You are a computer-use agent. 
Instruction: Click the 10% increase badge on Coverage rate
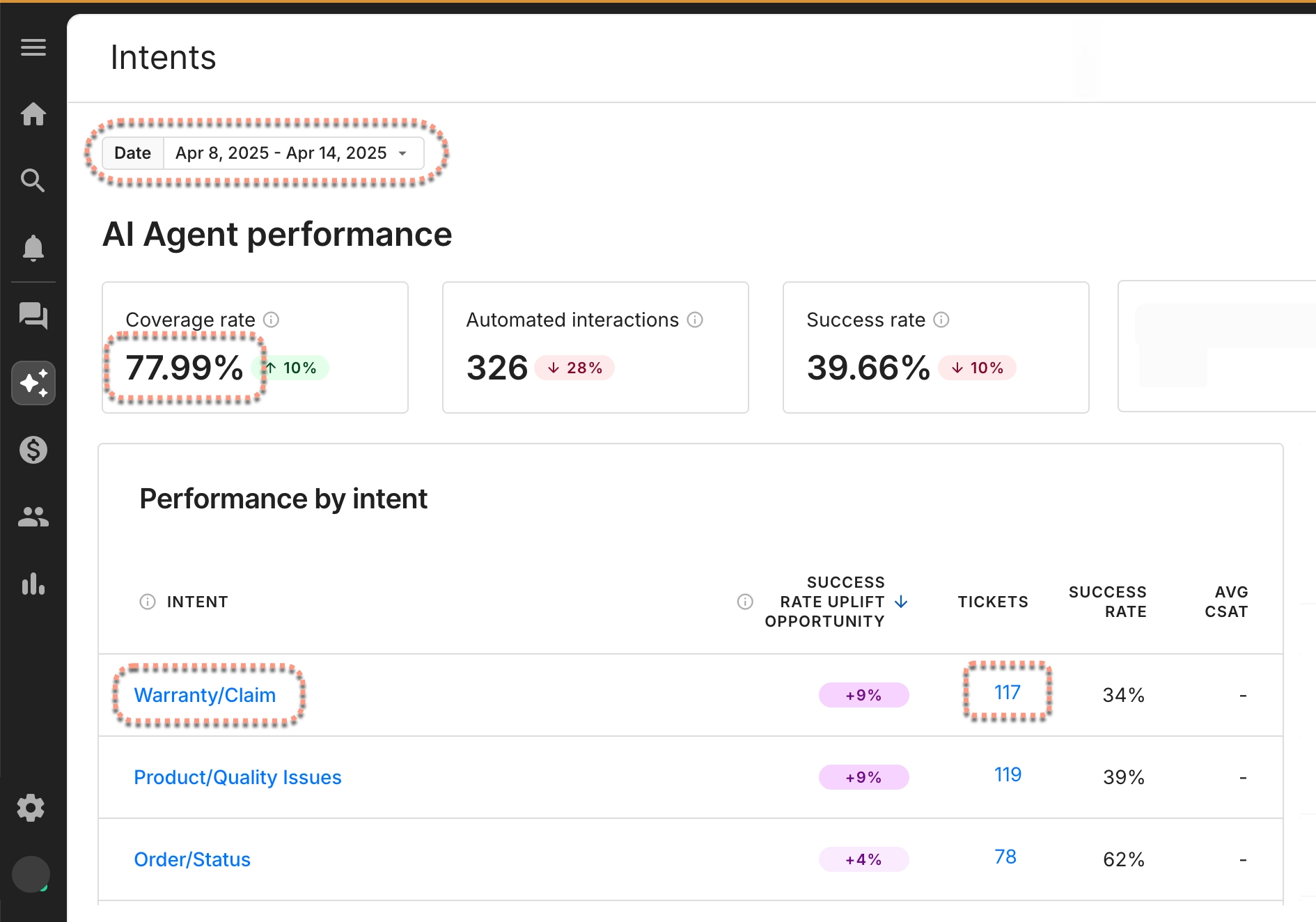[x=292, y=368]
